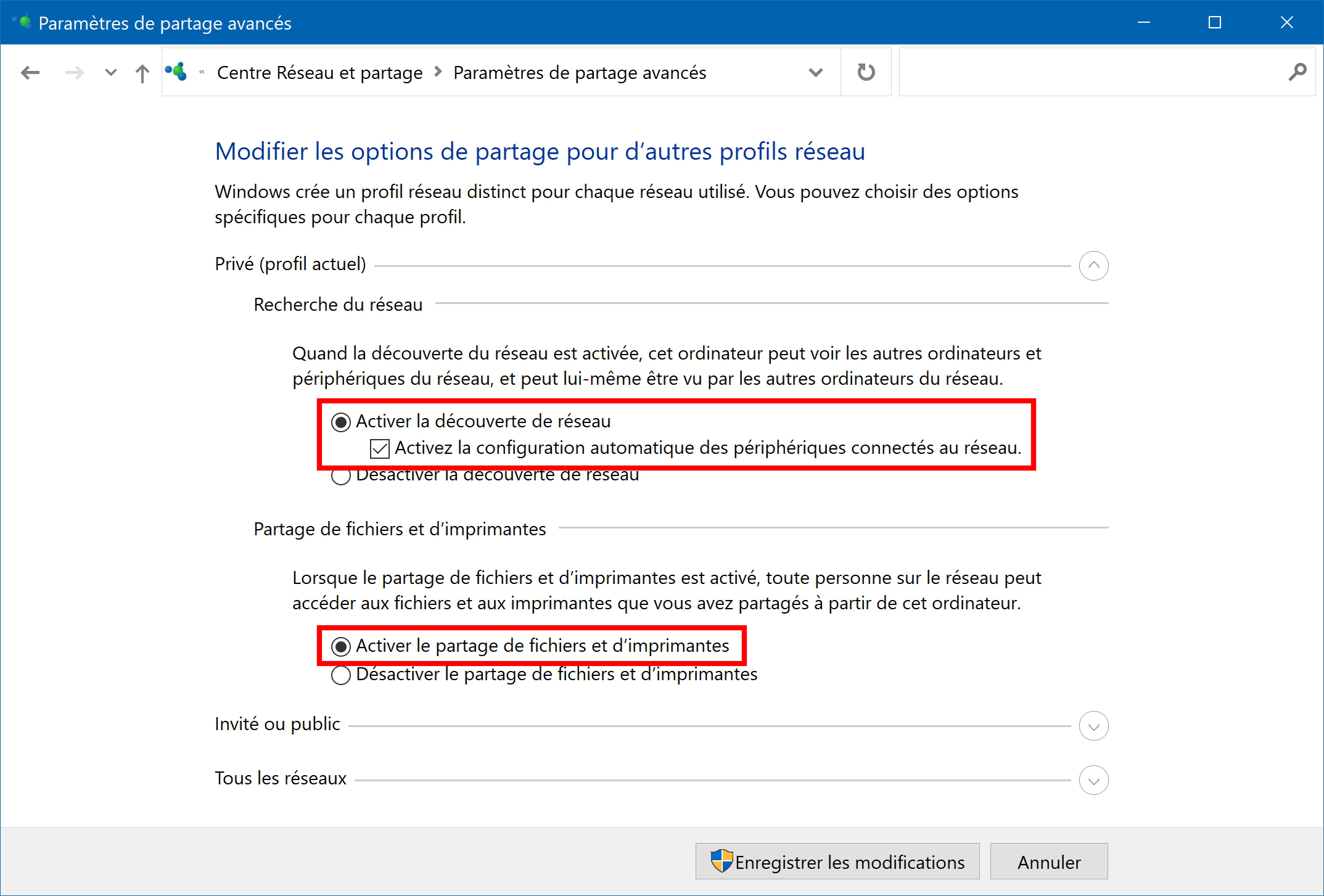Select Désactiver la découverte de réseau
Viewport: 1324px width, 896px height.
pyautogui.click(x=340, y=475)
